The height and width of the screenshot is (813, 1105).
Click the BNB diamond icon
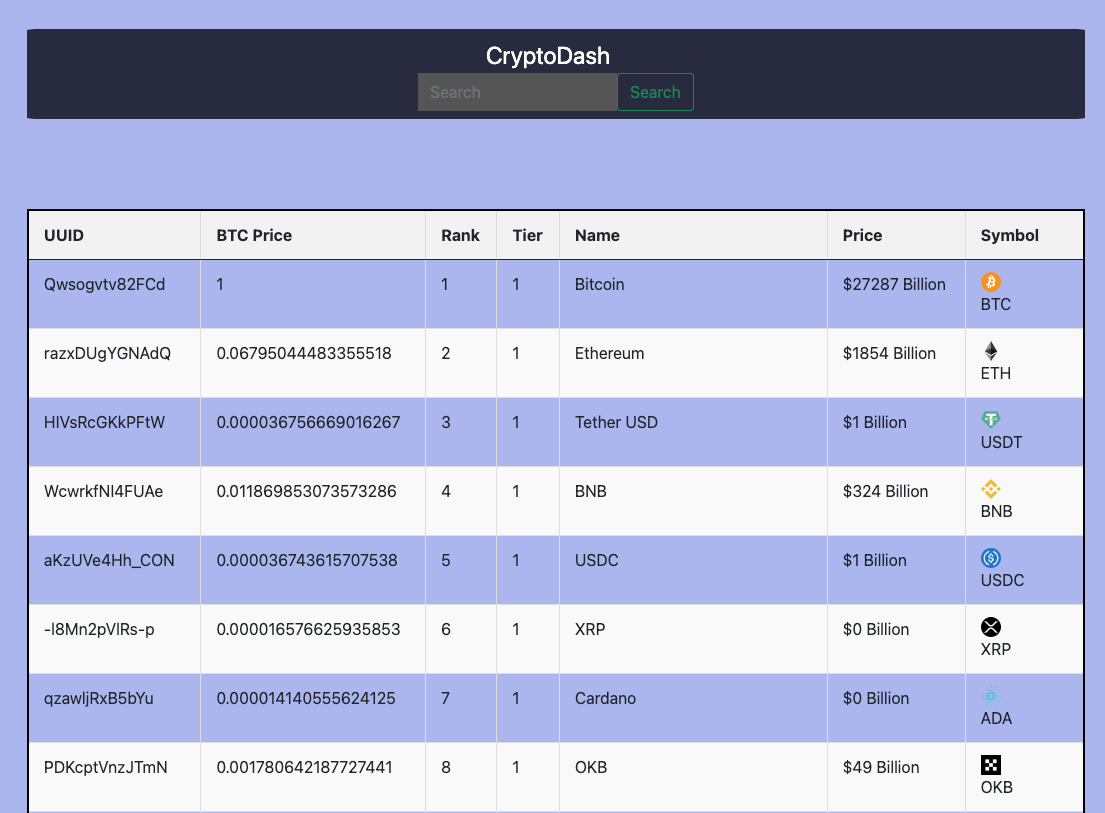click(x=991, y=489)
